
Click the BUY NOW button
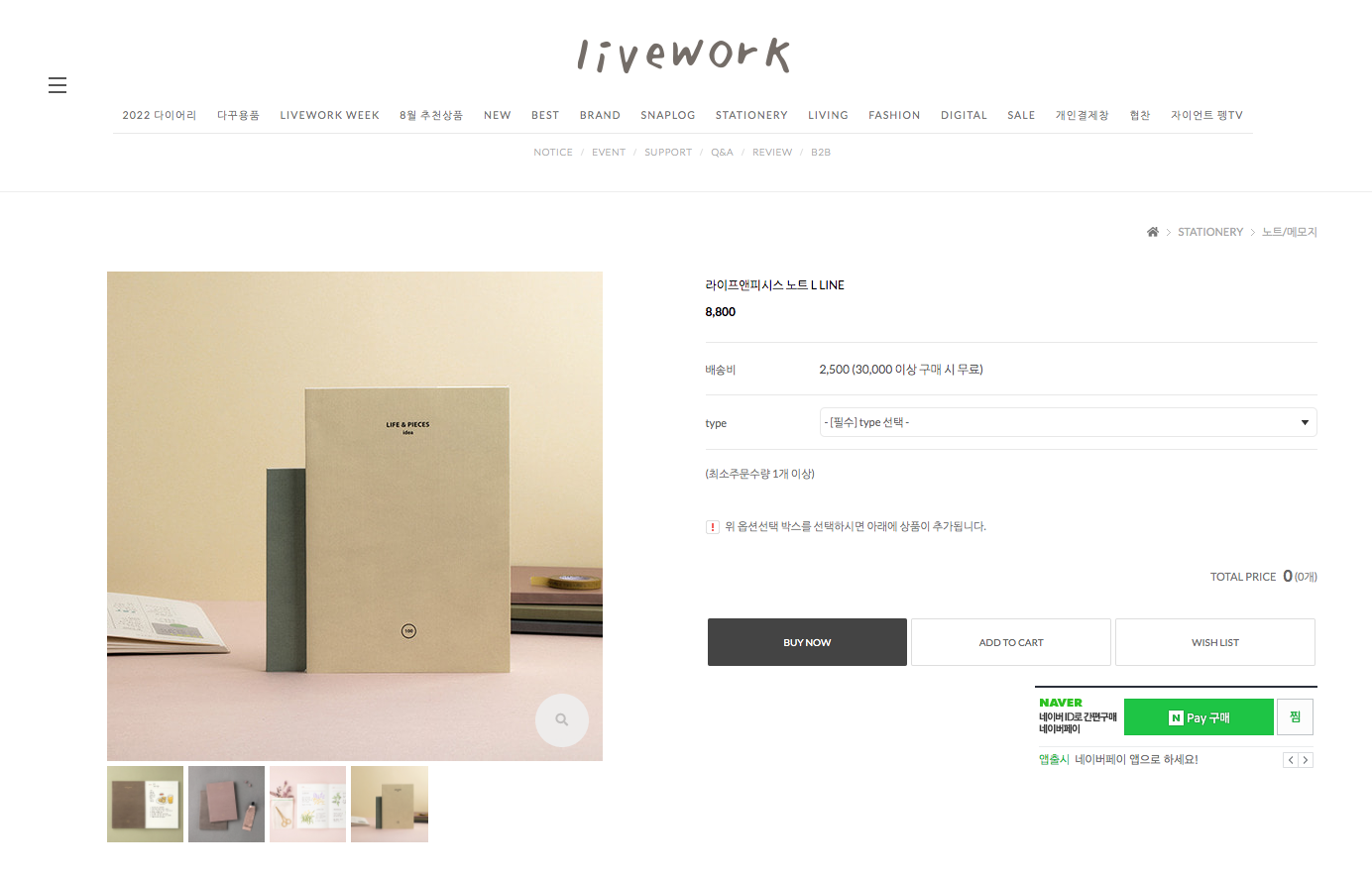807,642
